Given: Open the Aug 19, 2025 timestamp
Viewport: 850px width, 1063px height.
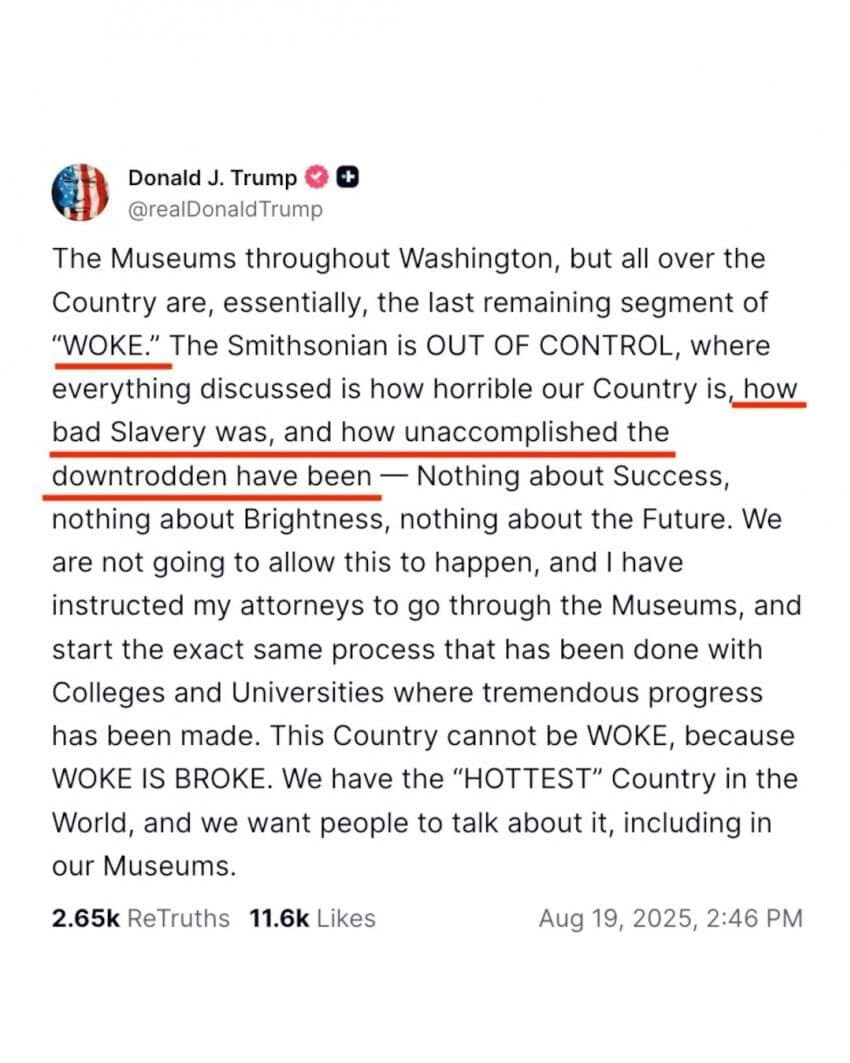Looking at the screenshot, I should [670, 918].
